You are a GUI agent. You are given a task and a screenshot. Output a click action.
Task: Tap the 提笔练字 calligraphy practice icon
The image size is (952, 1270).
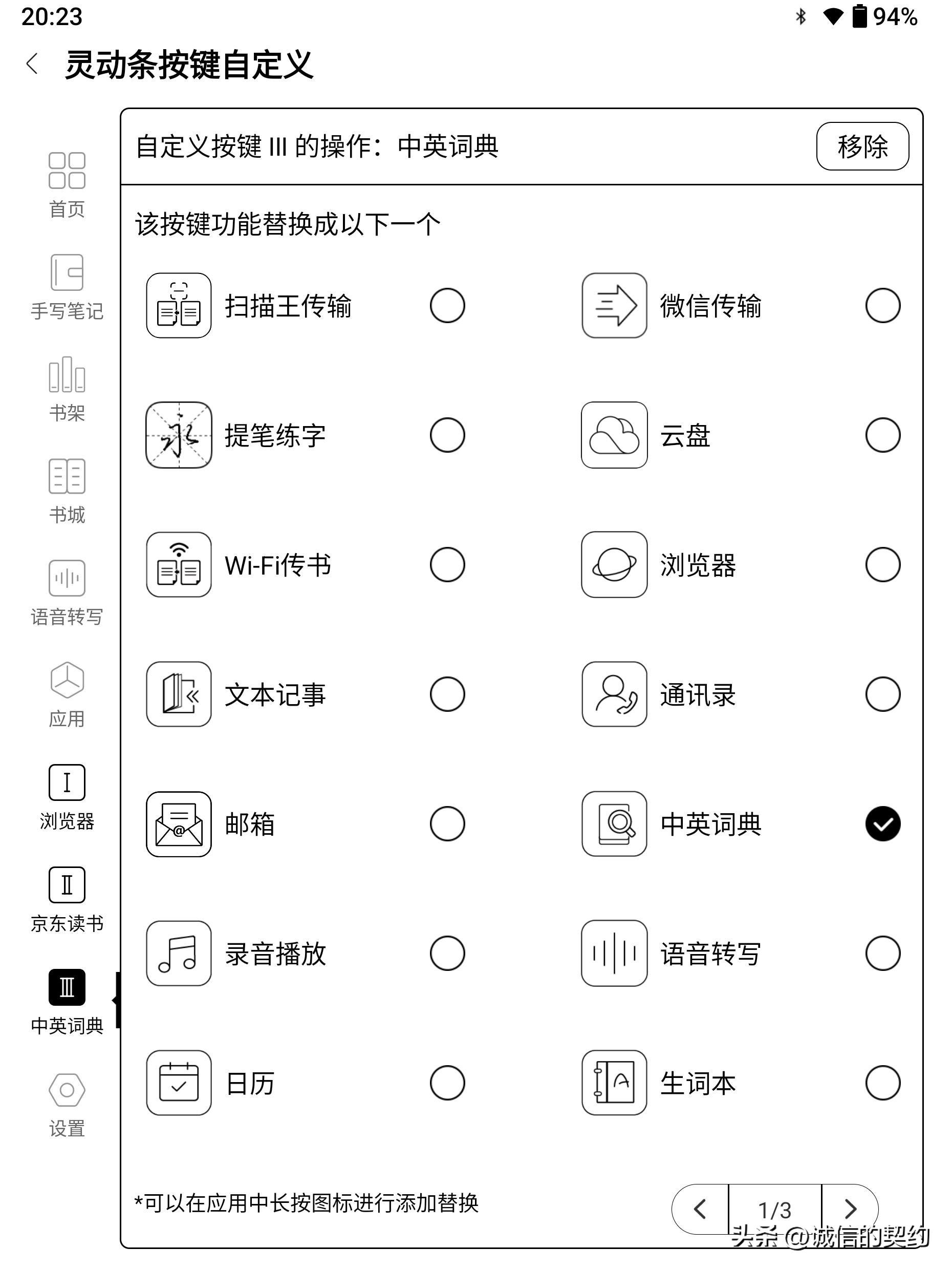coord(179,435)
